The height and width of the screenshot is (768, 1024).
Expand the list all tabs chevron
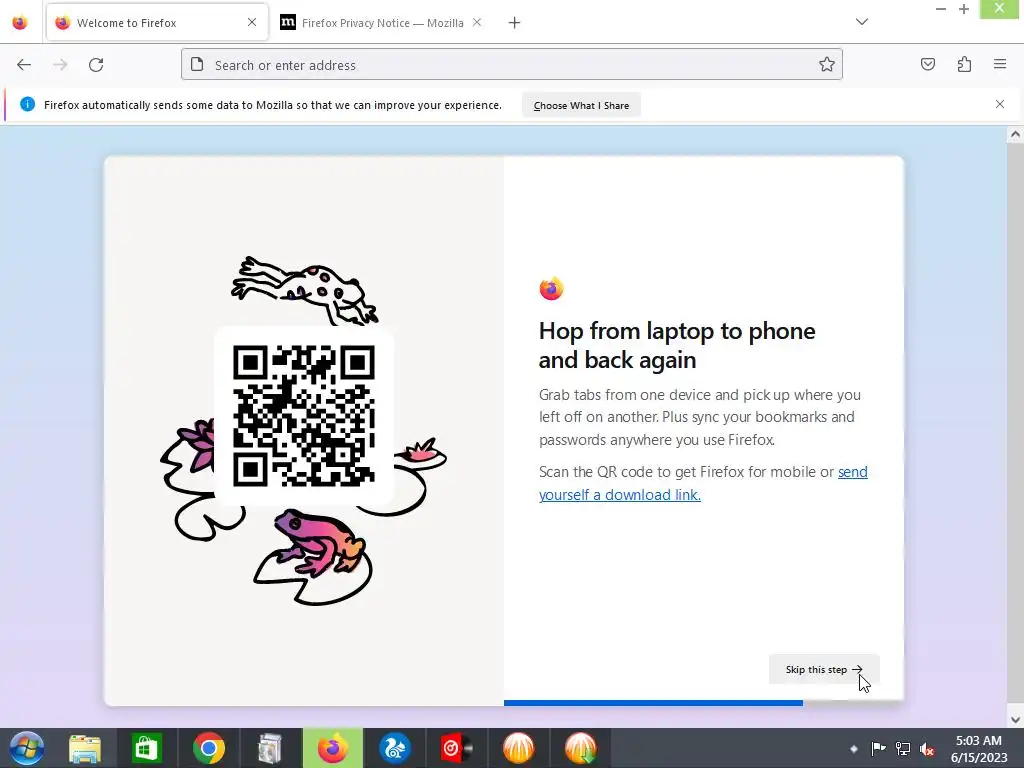(x=862, y=22)
